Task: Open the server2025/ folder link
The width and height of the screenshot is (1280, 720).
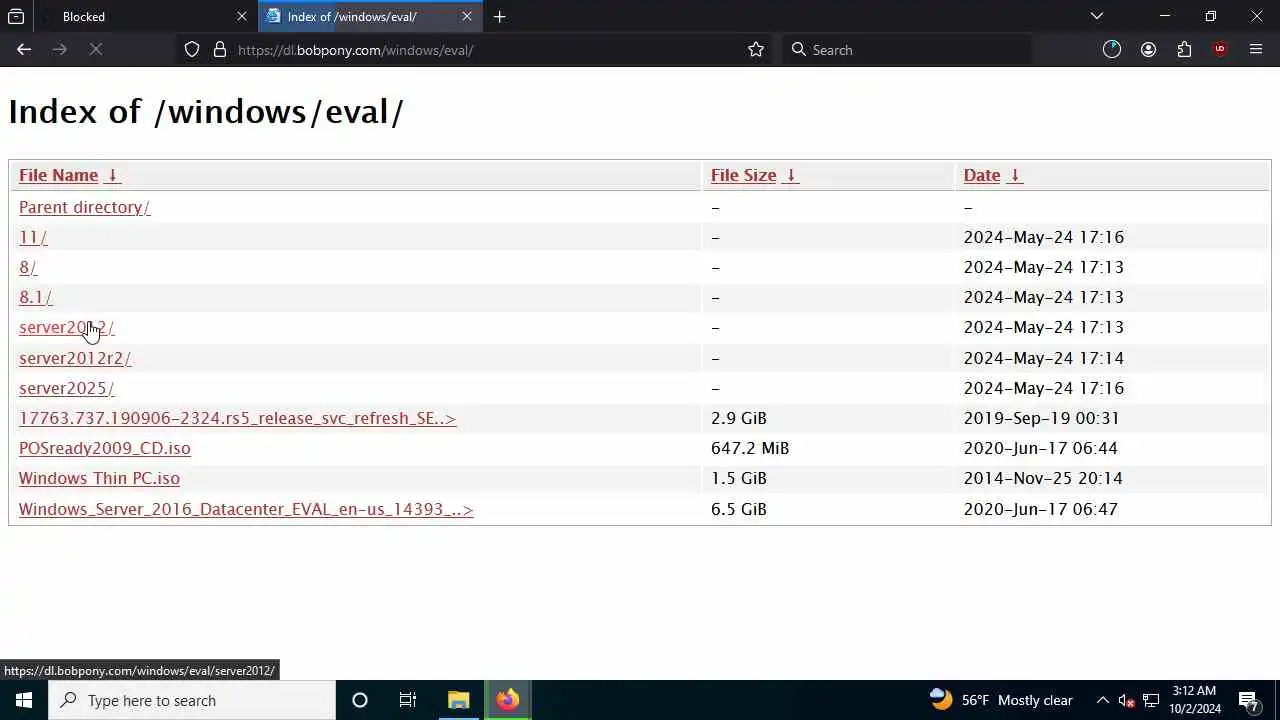Action: [66, 388]
